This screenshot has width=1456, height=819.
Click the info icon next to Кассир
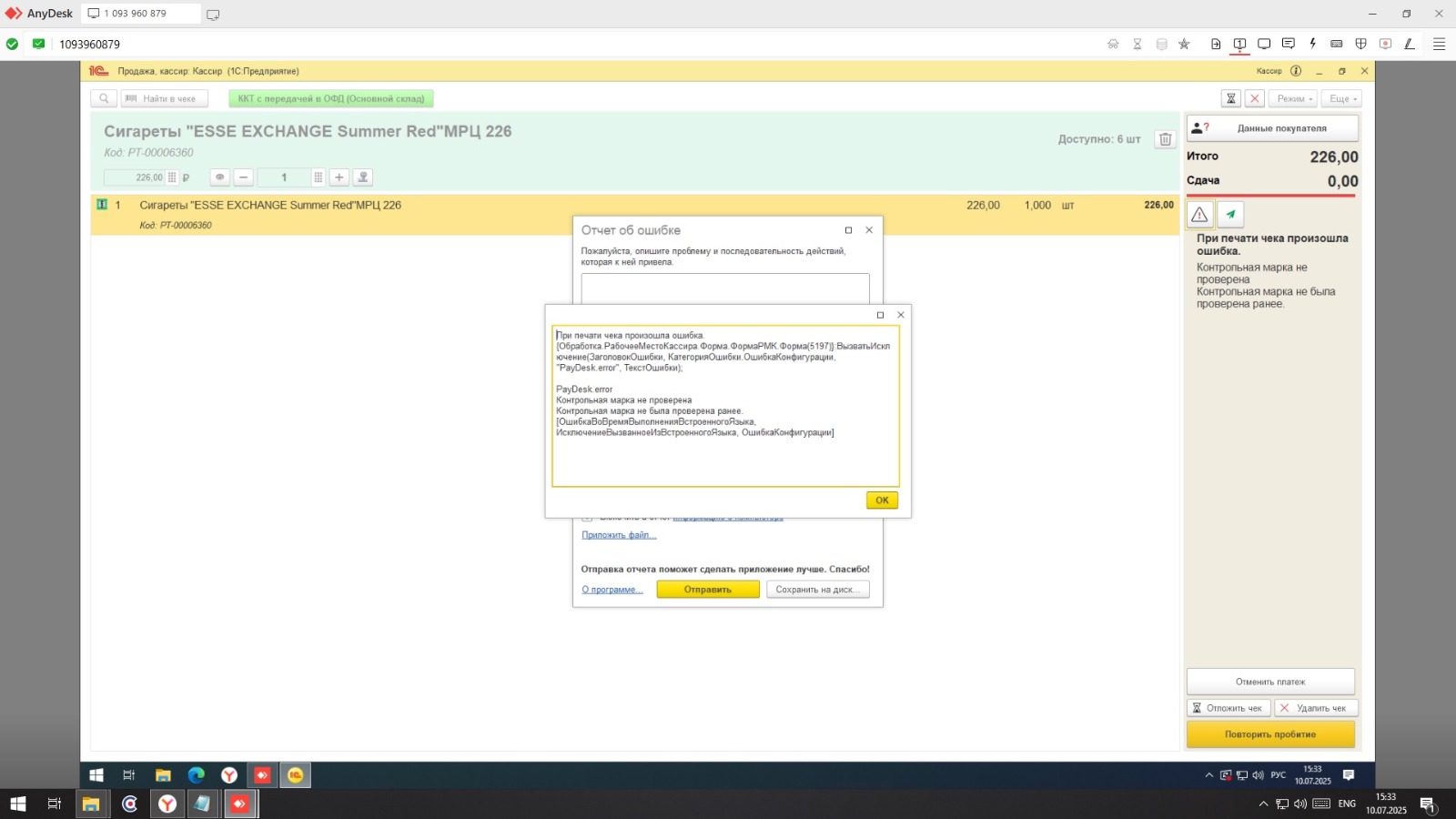coord(1296,71)
